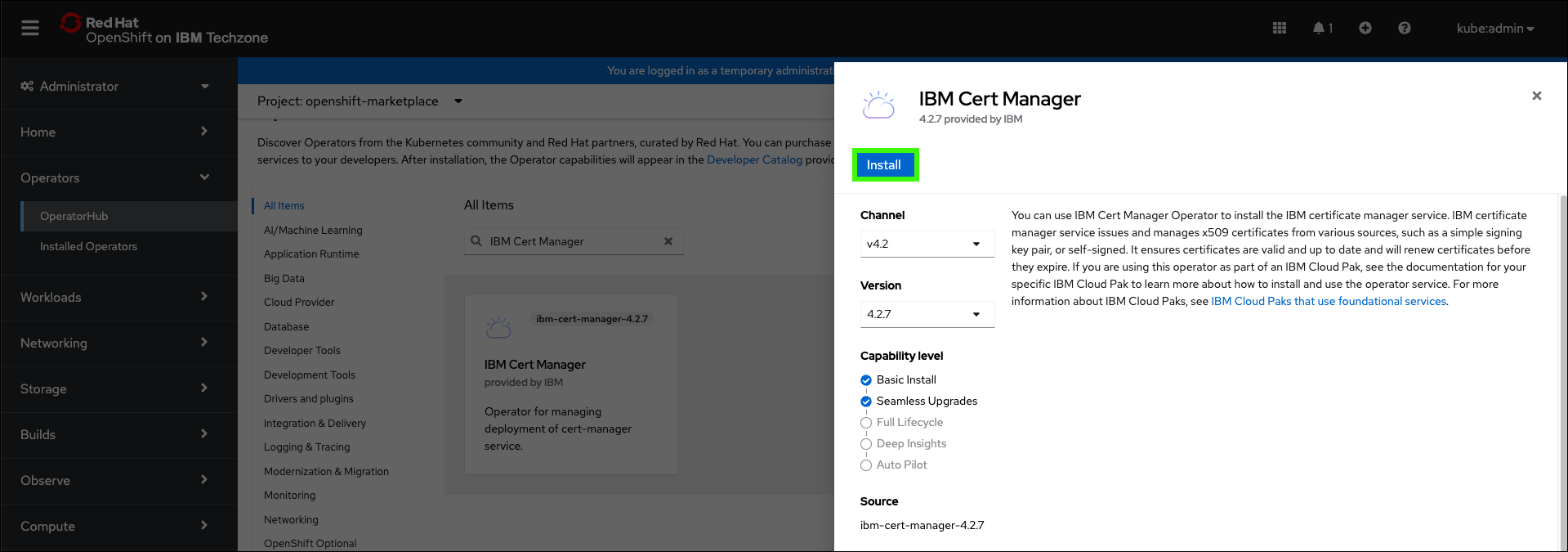Screen dimensions: 1568x552
Task: Expand the kube:admin user menu
Action: pyautogui.click(x=1494, y=28)
